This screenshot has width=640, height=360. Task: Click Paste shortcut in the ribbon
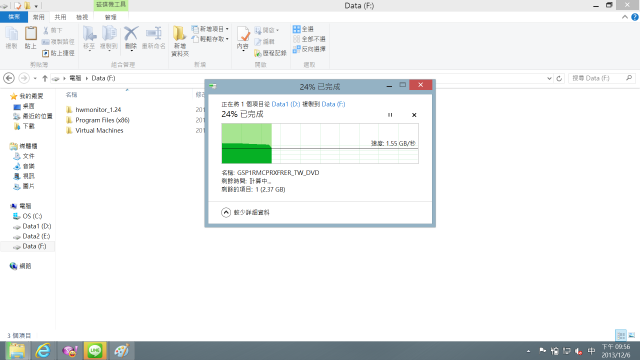(58, 53)
